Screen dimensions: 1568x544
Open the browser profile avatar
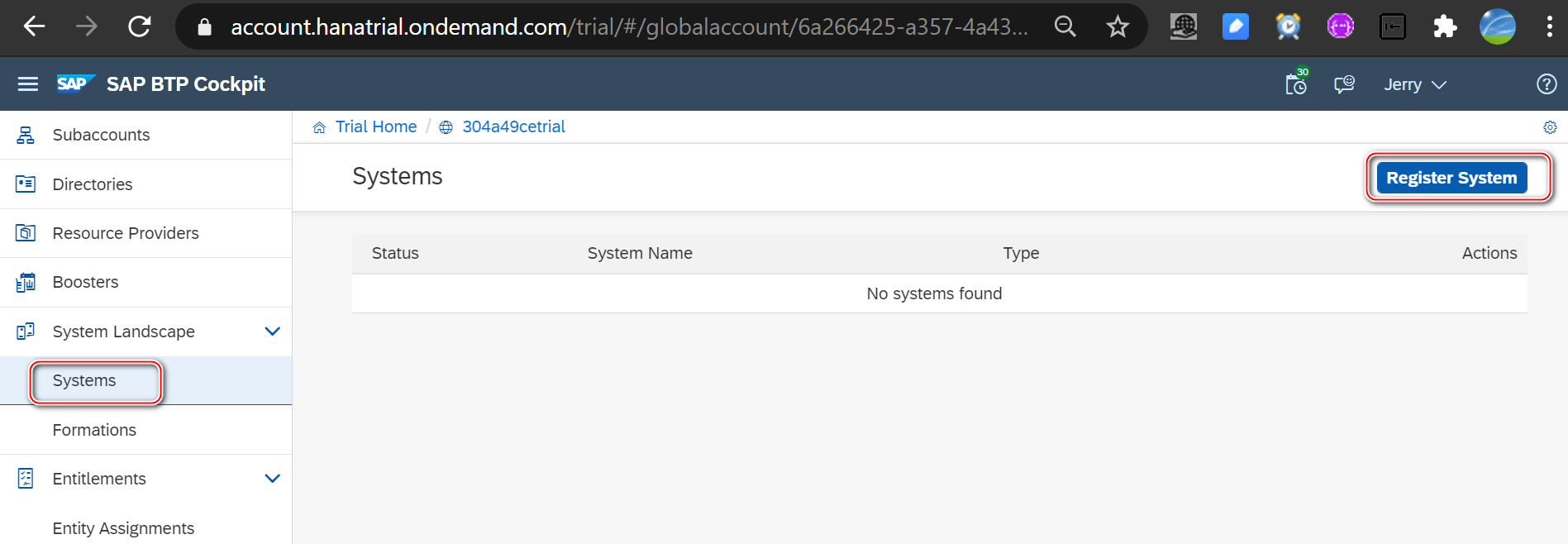point(1498,26)
